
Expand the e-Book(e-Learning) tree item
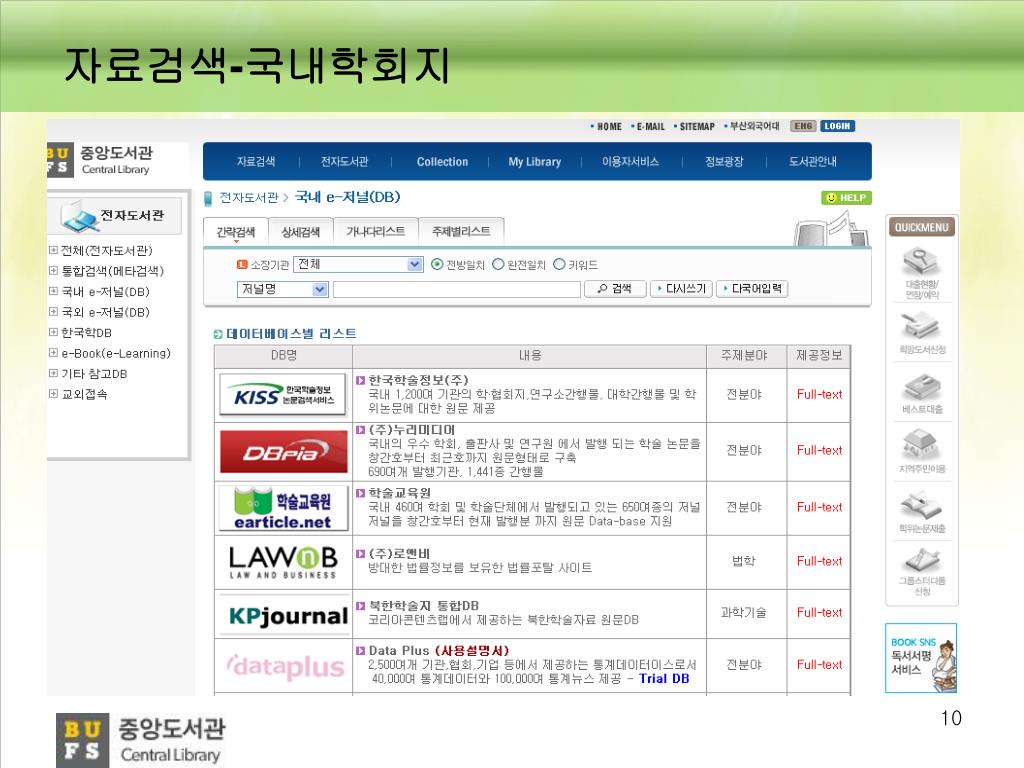53,353
